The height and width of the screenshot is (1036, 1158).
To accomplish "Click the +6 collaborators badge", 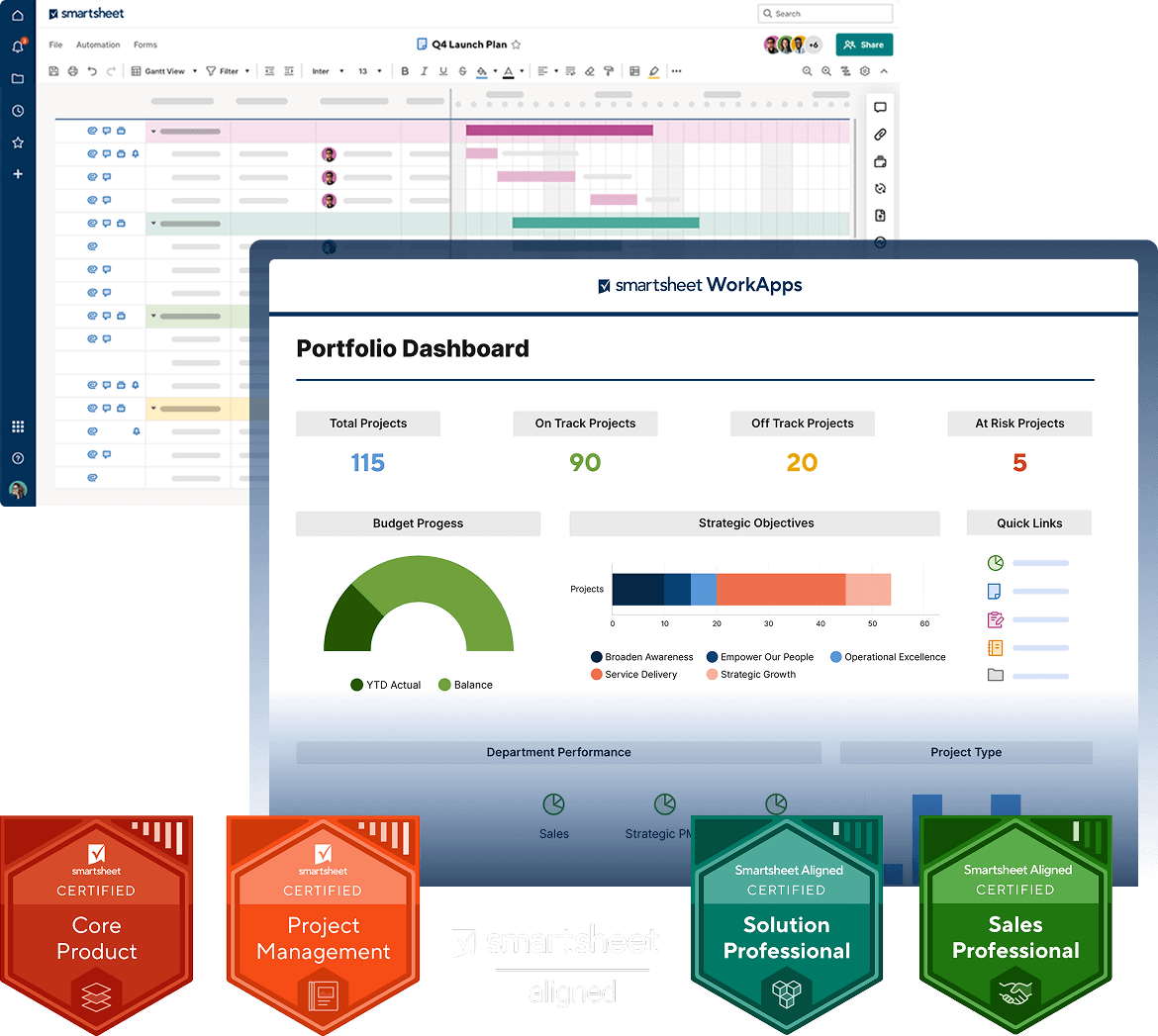I will coord(814,45).
